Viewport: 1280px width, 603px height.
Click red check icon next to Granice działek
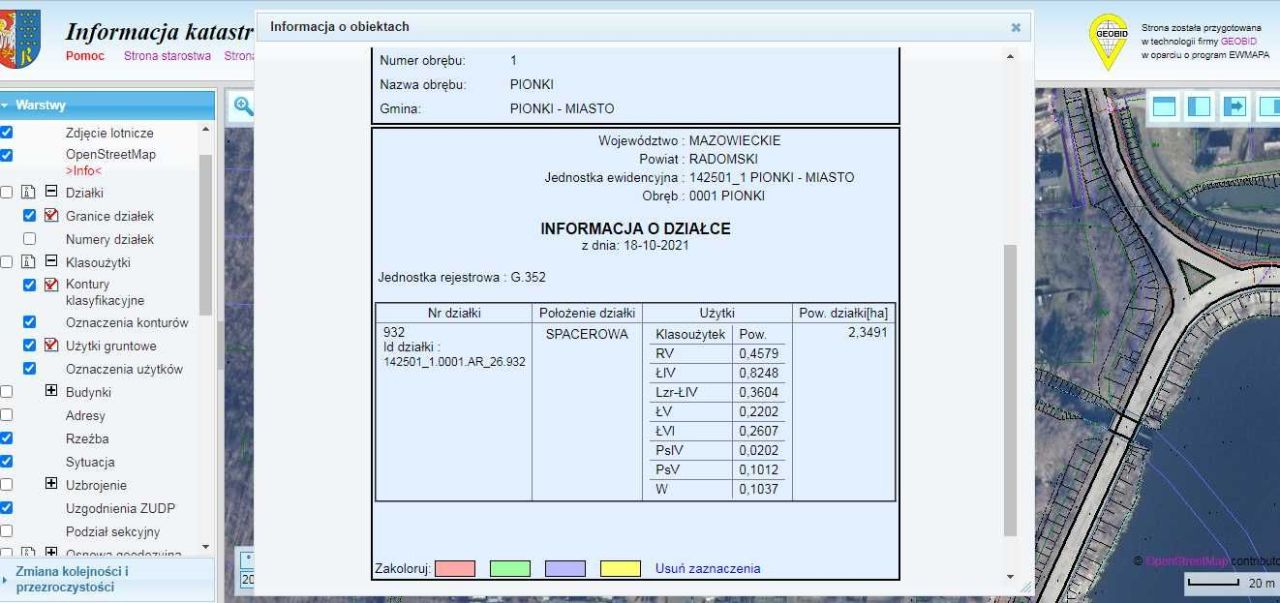click(x=52, y=216)
